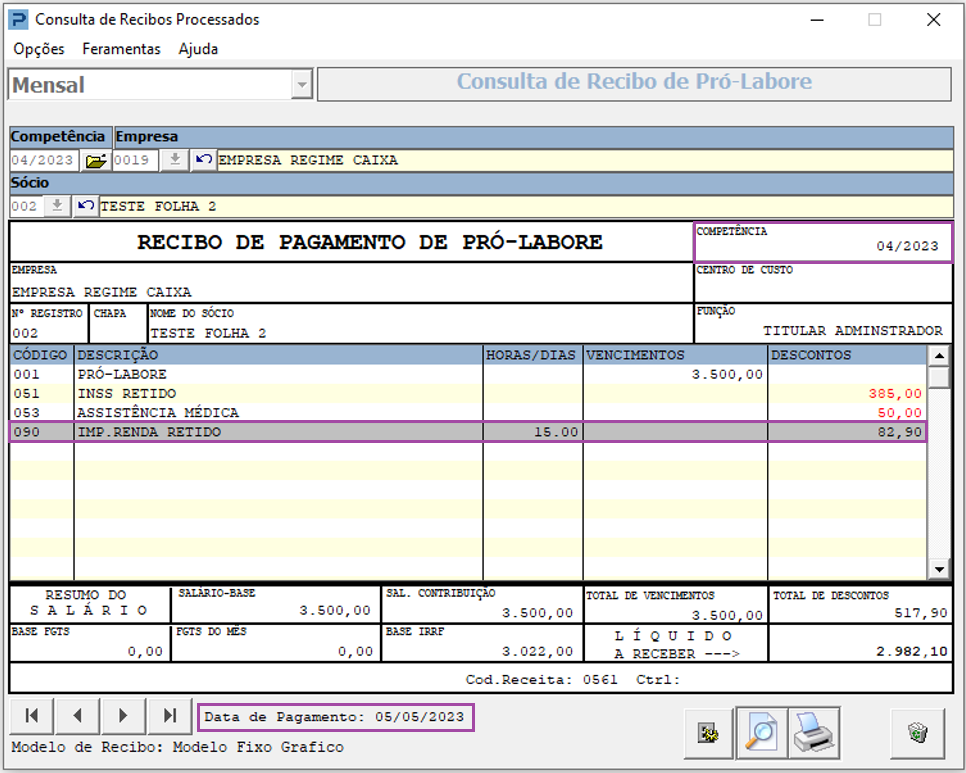966x773 pixels.
Task: Go to previous receipt record
Action: point(78,716)
